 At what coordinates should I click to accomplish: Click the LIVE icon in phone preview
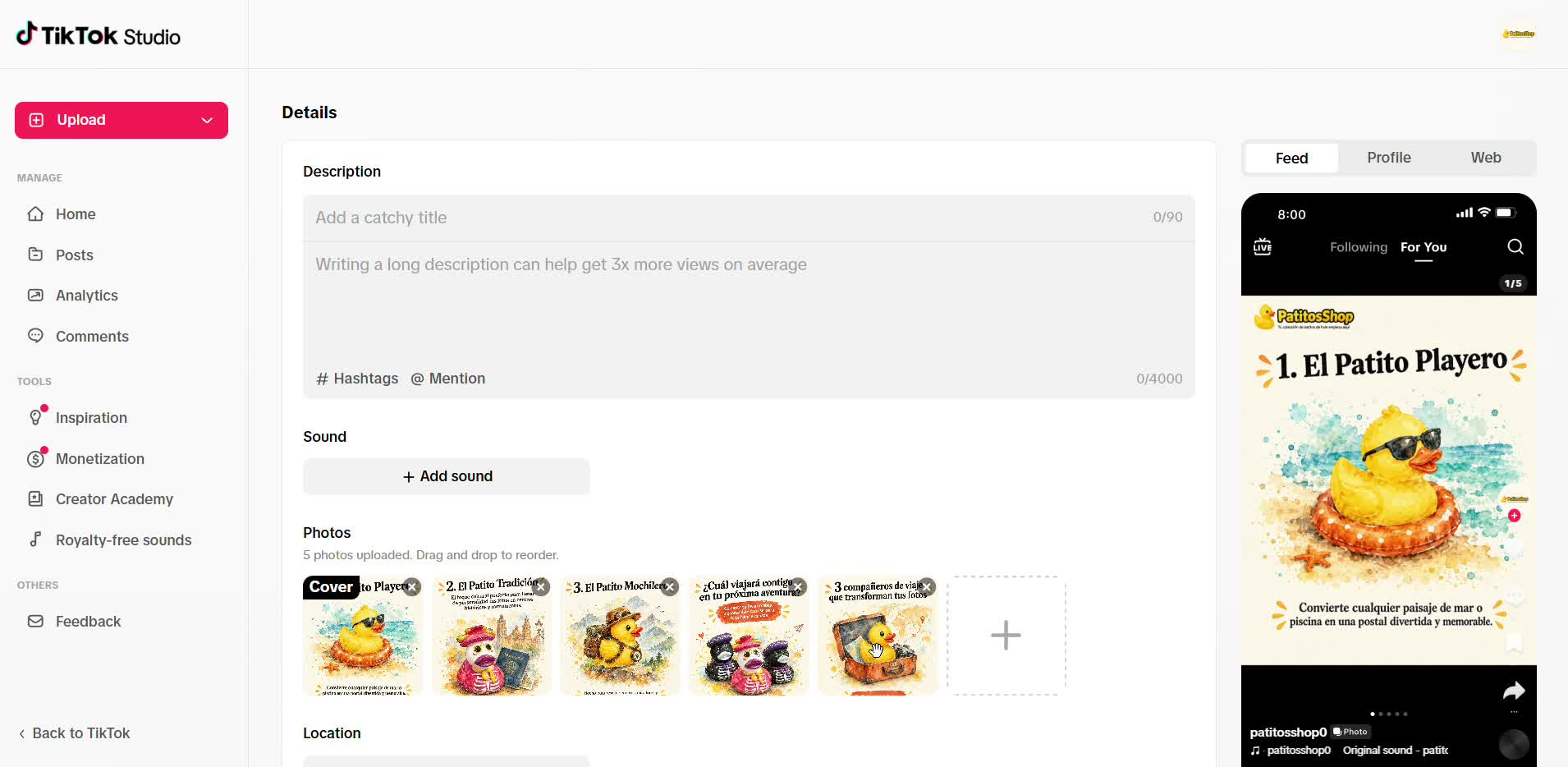(x=1263, y=247)
